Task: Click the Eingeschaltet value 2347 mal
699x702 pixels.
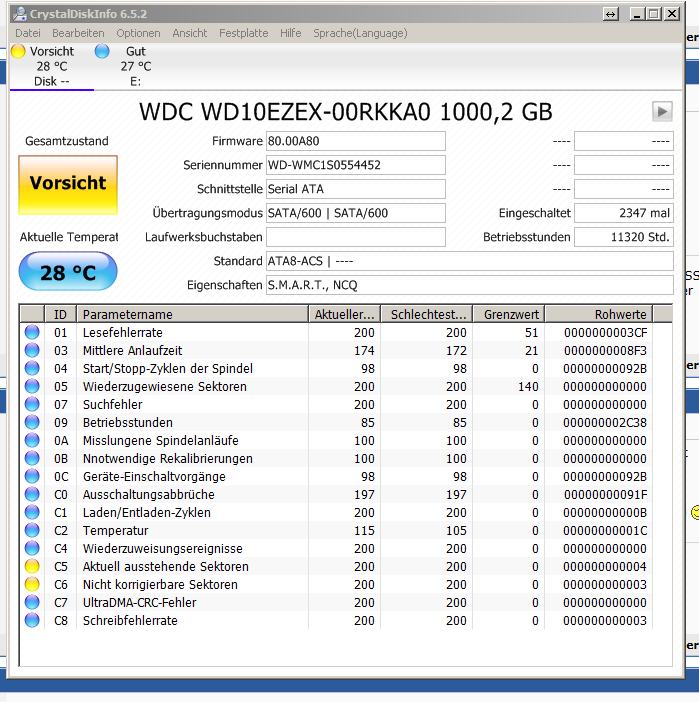Action: 624,213
